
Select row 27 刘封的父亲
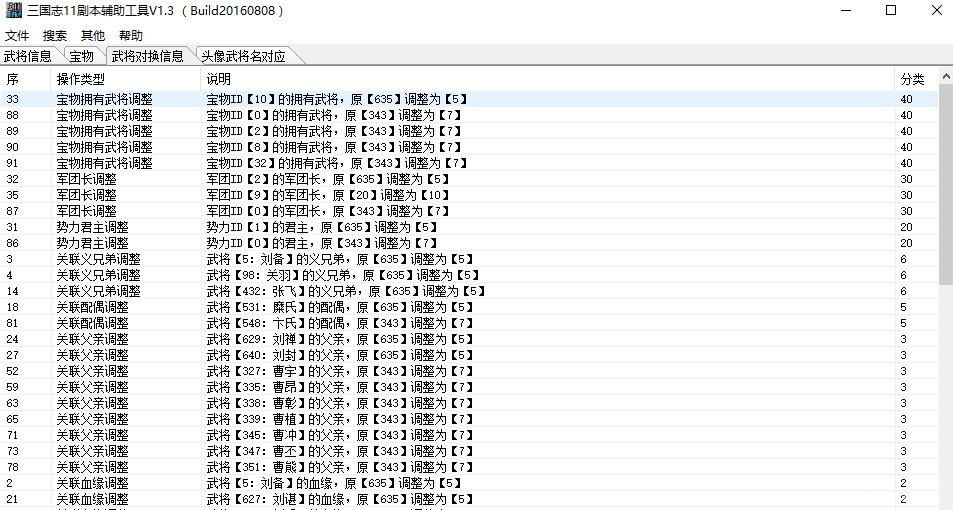click(x=469, y=355)
